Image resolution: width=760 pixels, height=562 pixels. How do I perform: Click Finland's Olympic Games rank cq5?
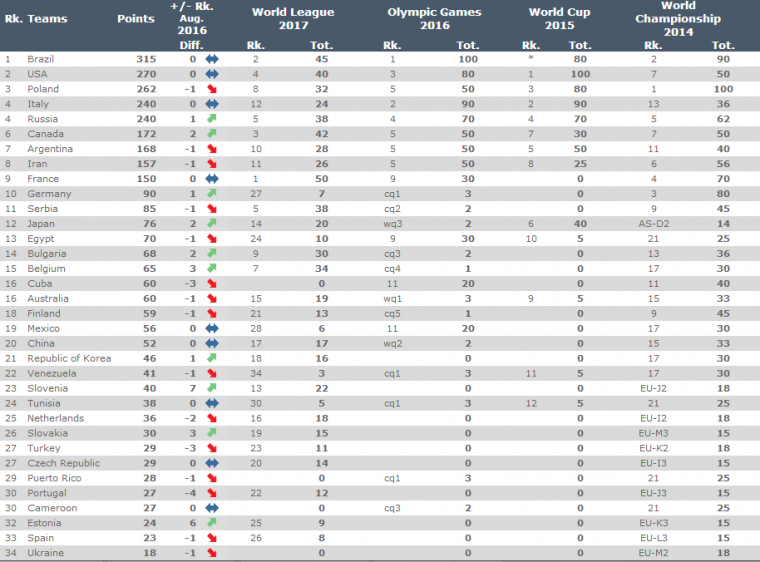point(393,314)
